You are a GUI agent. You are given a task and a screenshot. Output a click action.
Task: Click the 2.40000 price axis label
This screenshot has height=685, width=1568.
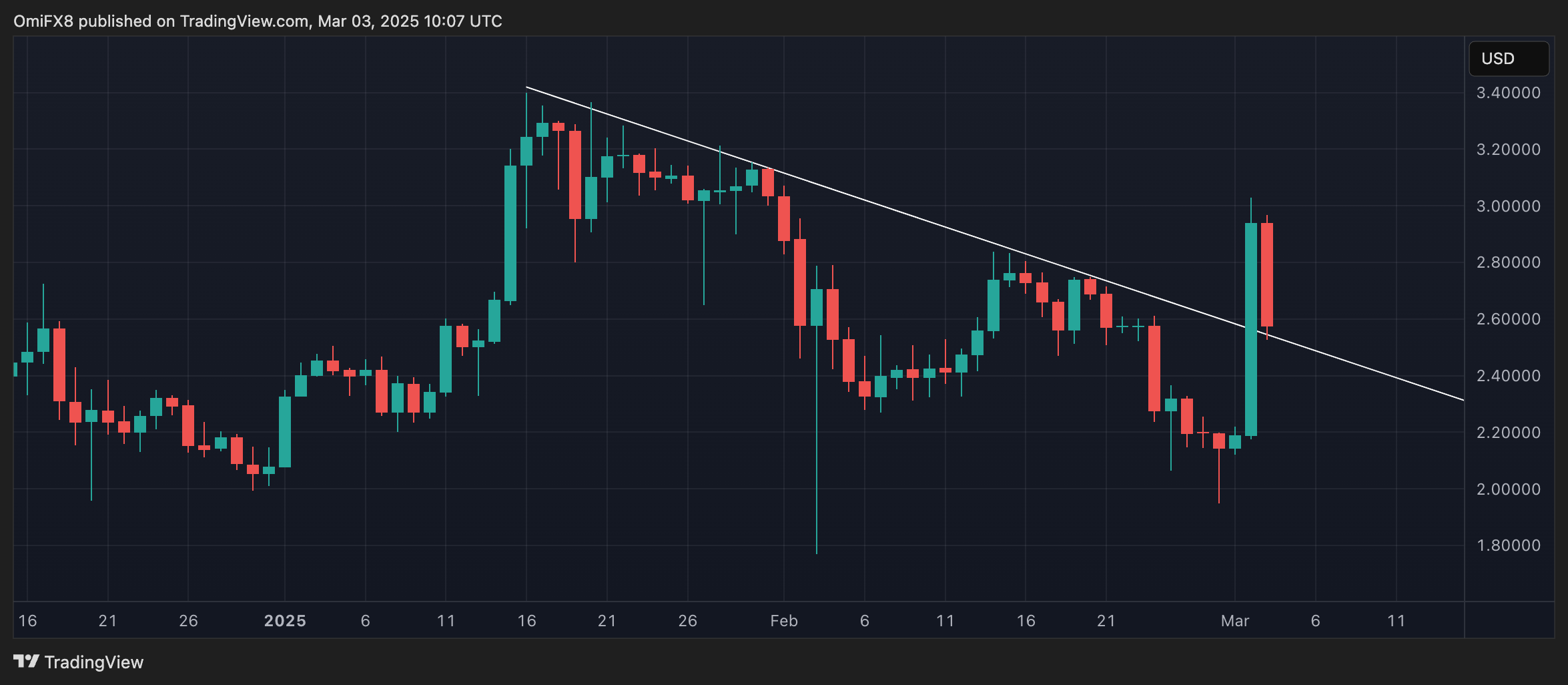(1509, 376)
